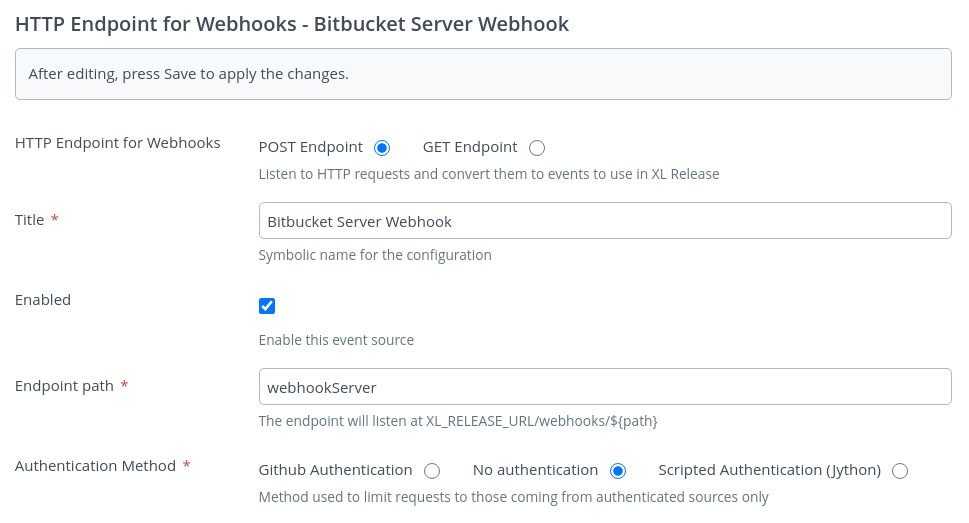The image size is (969, 523).
Task: Click the 'Scripted Authentication (Jython)' text label
Action: pos(769,470)
